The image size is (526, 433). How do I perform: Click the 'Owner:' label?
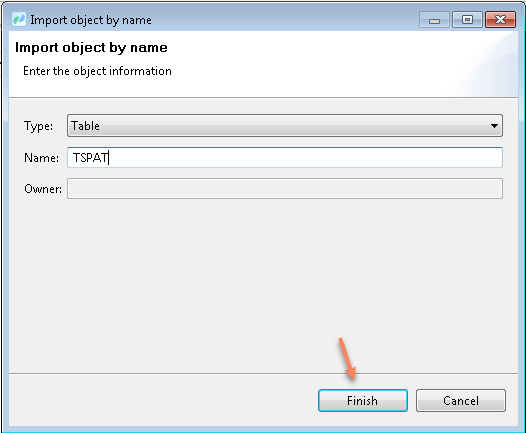click(43, 189)
